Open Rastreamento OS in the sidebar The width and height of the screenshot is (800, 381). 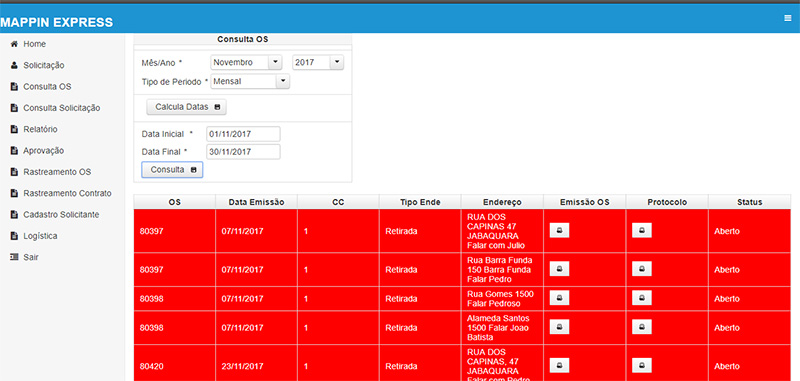click(x=57, y=172)
